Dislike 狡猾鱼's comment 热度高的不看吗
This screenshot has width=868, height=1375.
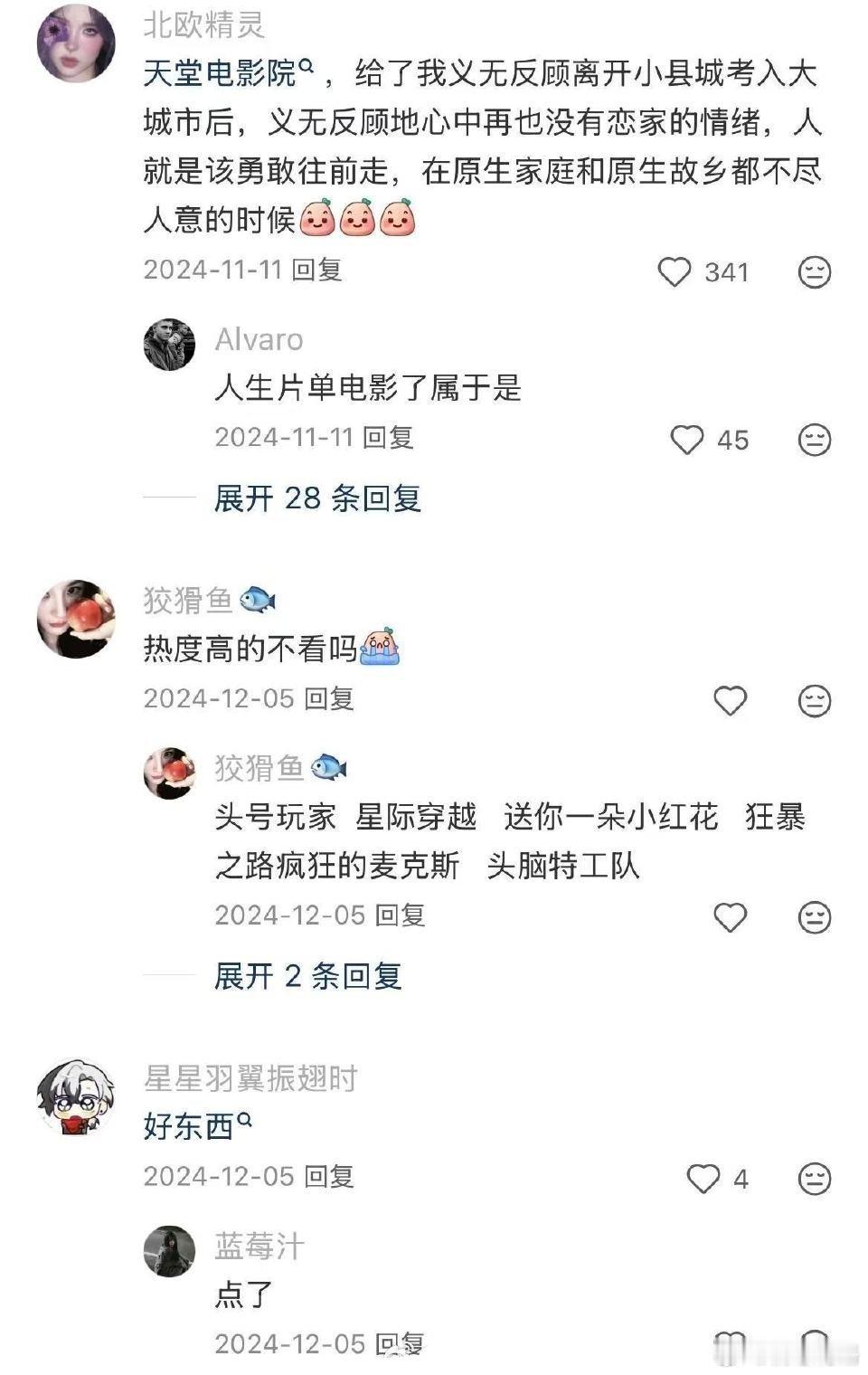(815, 701)
